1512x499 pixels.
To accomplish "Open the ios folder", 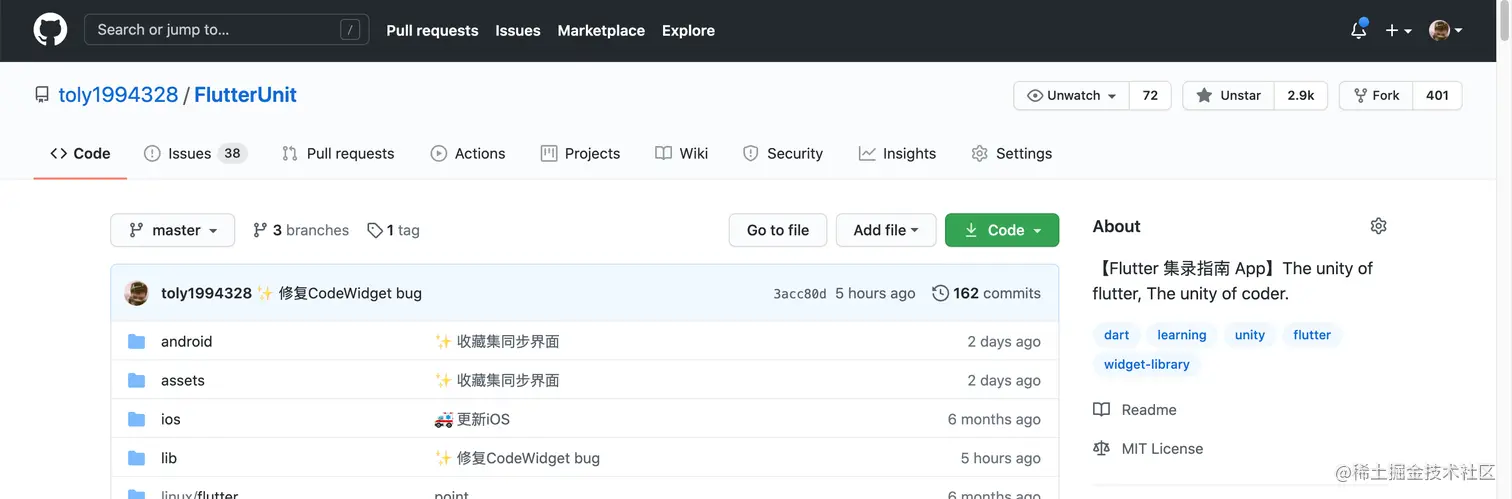I will [171, 419].
